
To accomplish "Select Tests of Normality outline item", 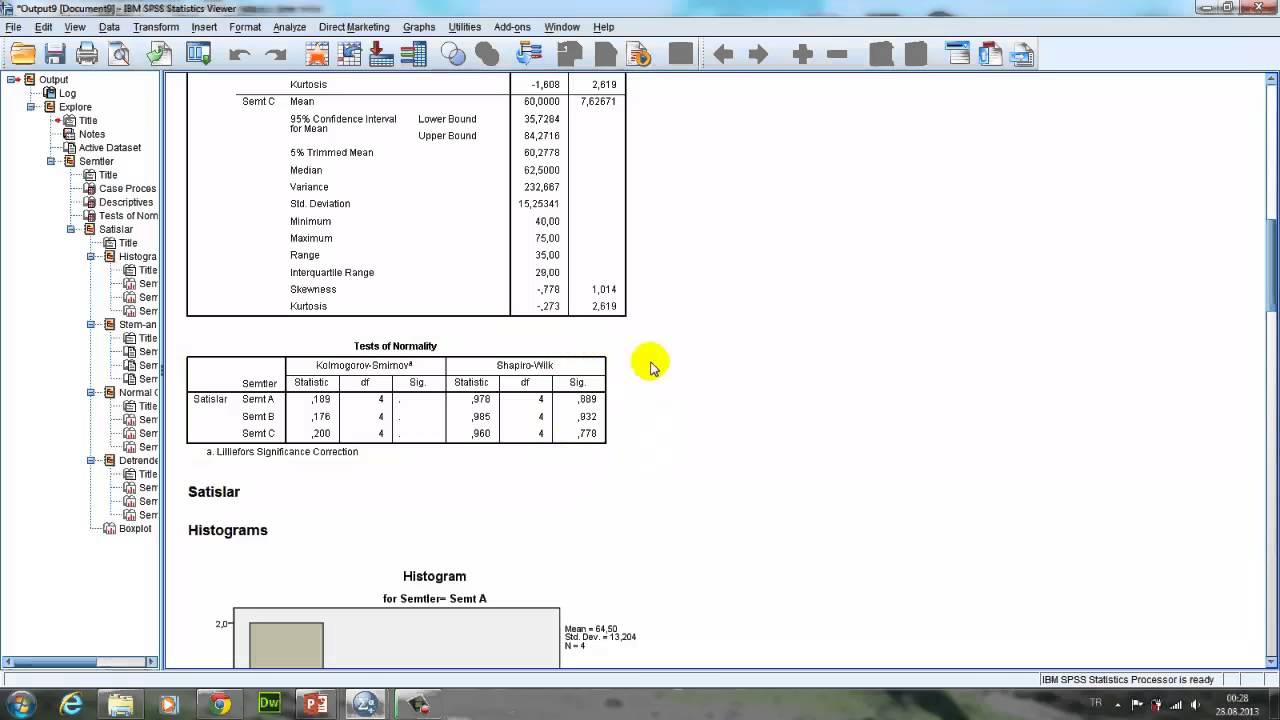I will [x=128, y=216].
